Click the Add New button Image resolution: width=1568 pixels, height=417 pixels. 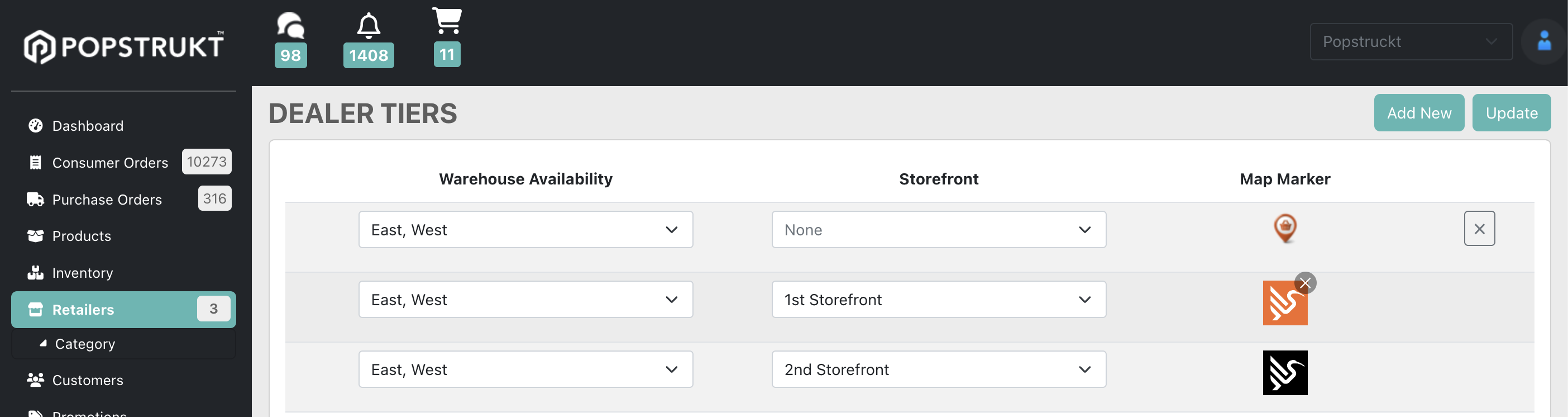1419,113
